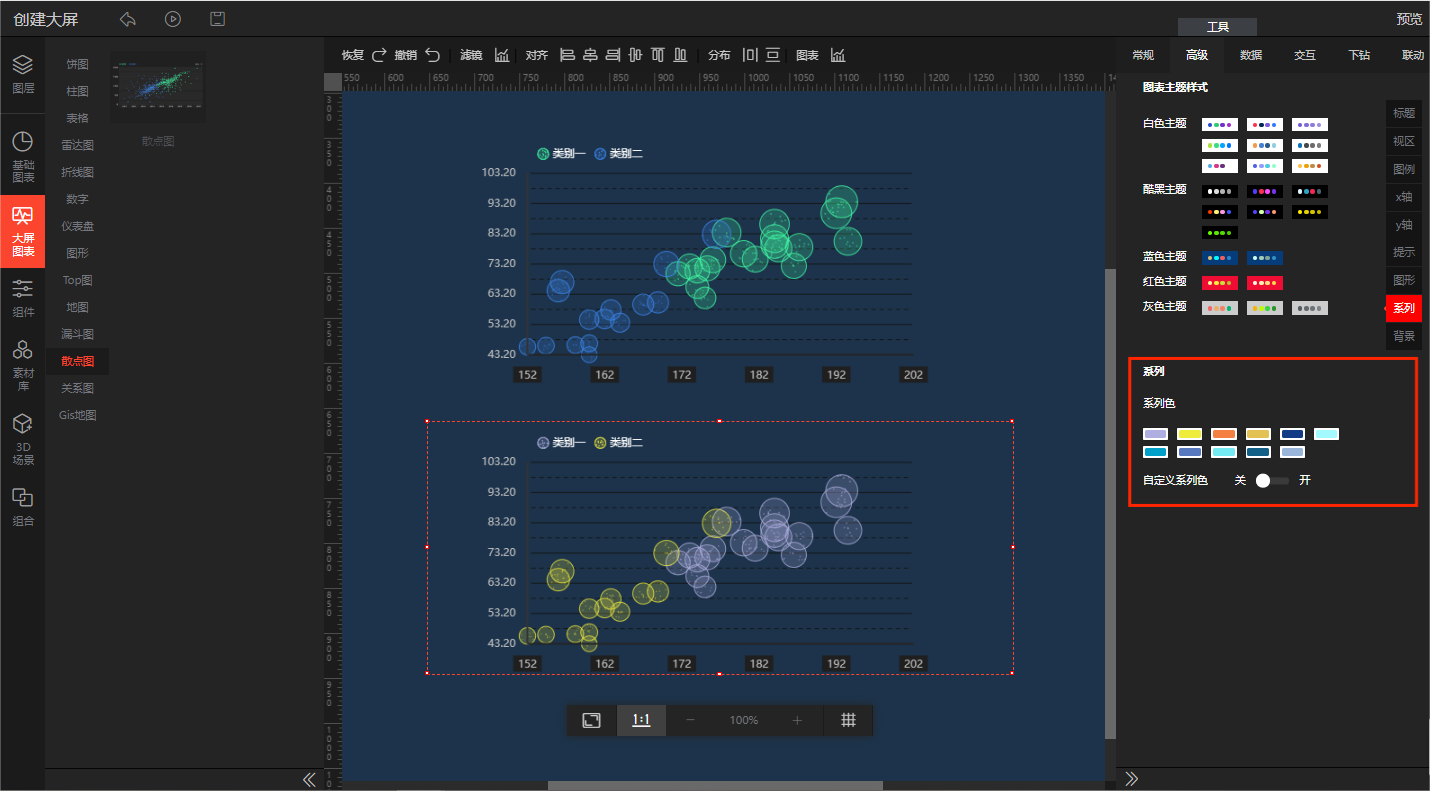Click the fit-to-screen icon in zoom bar
Viewport: 1430px width, 791px height.
pos(592,720)
